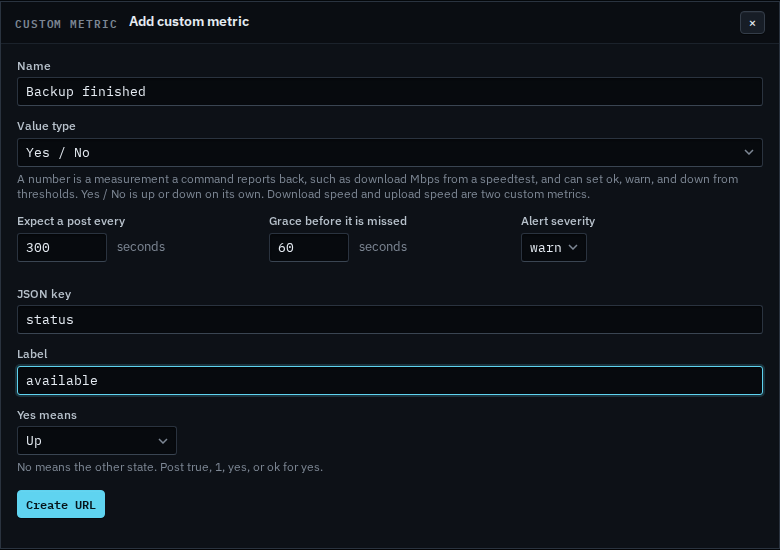Image resolution: width=780 pixels, height=550 pixels.
Task: Click the Value type help description text
Action: 378,186
